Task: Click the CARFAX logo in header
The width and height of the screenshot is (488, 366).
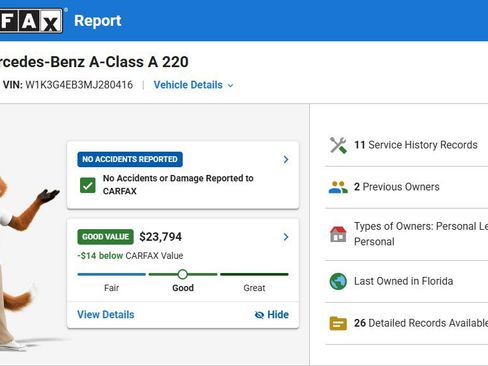Action: 31,21
